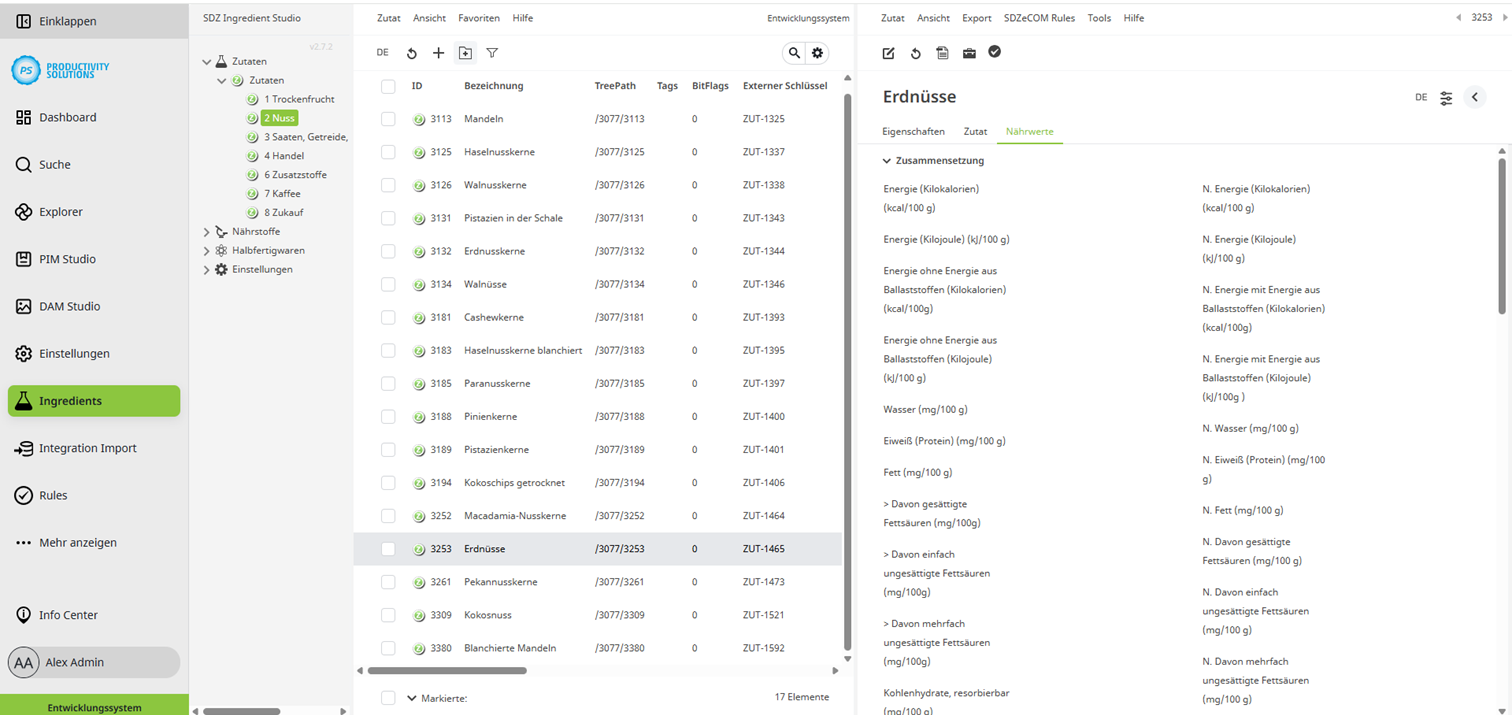Switch to the Eigenschaften tab
The height and width of the screenshot is (715, 1512).
913,131
